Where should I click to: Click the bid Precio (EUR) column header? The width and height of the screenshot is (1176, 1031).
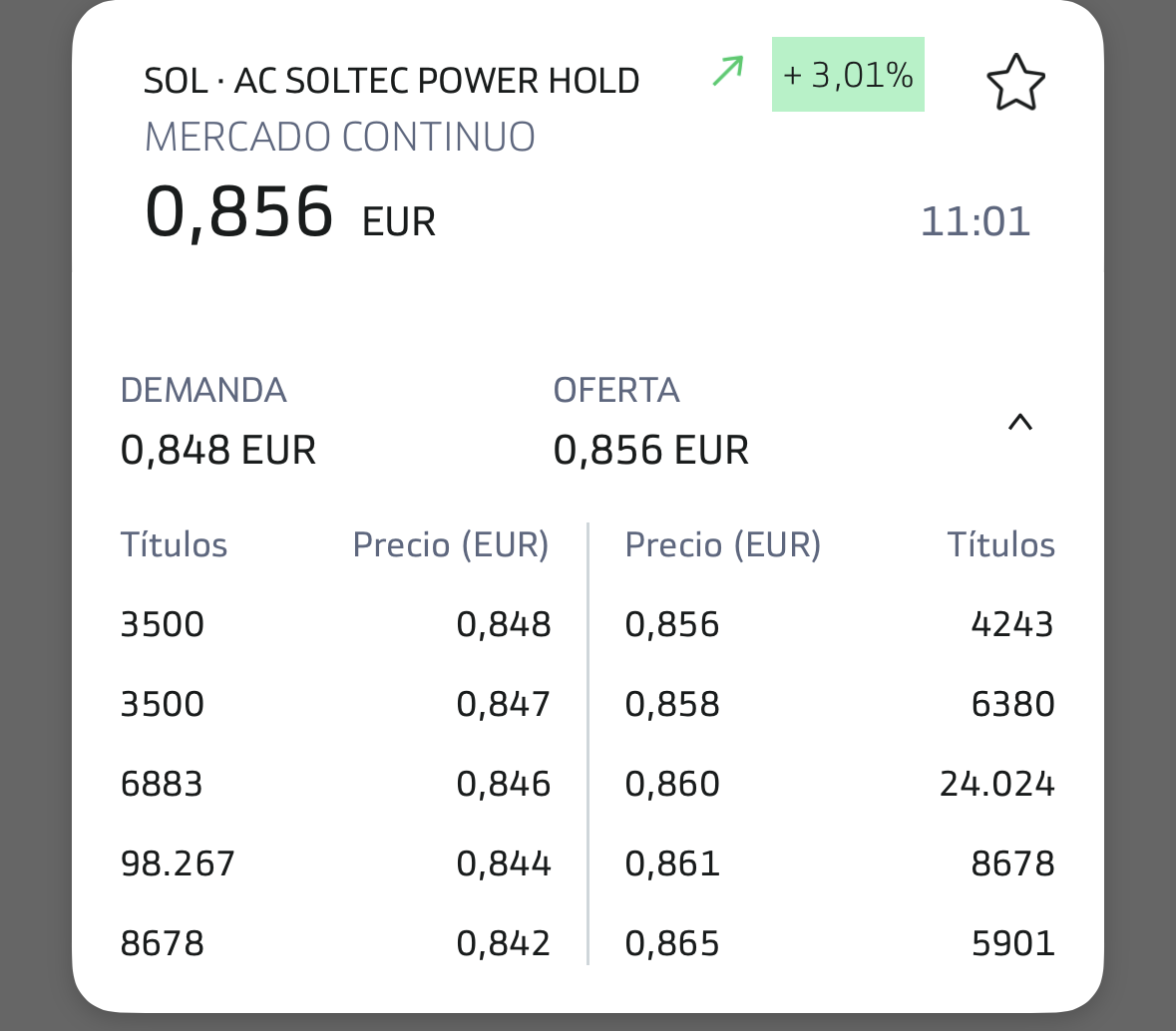(451, 545)
